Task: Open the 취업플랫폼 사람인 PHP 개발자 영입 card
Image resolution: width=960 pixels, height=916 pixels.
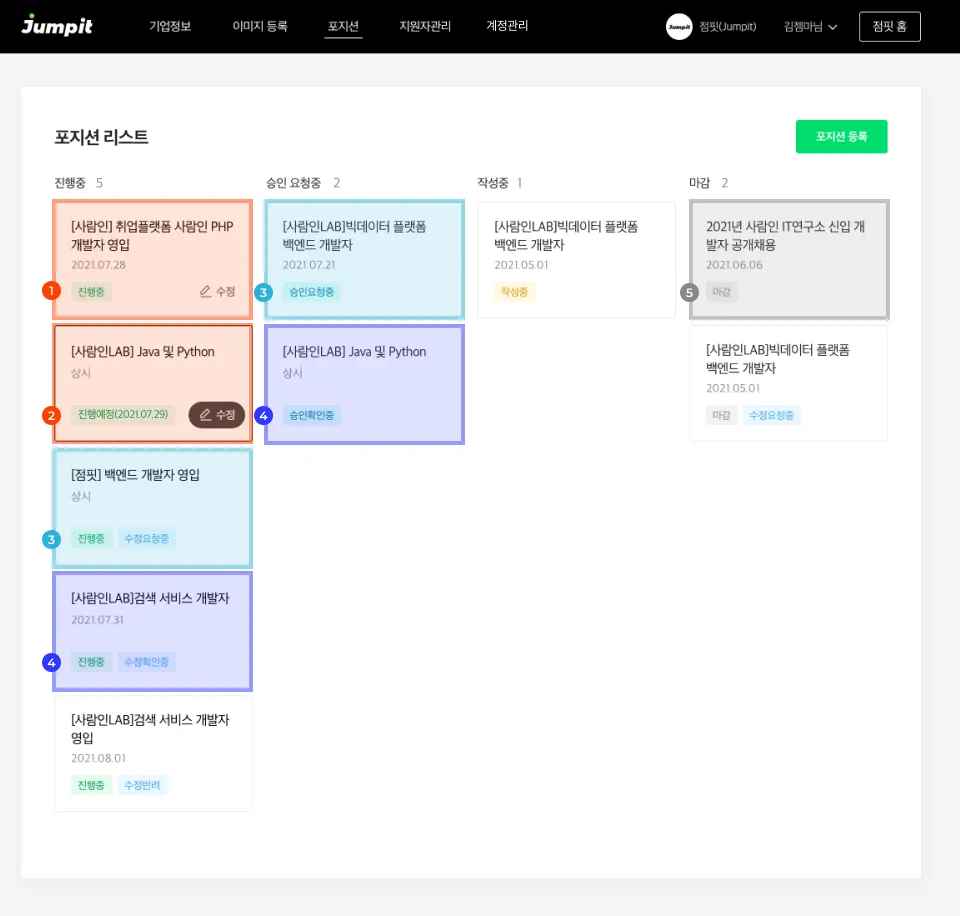Action: (x=152, y=260)
